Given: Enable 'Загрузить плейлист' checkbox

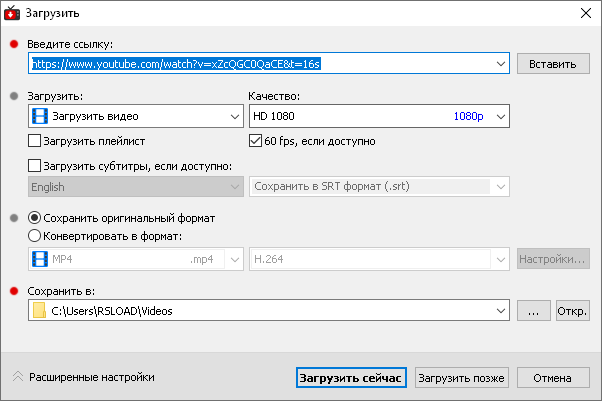Looking at the screenshot, I should tap(35, 141).
